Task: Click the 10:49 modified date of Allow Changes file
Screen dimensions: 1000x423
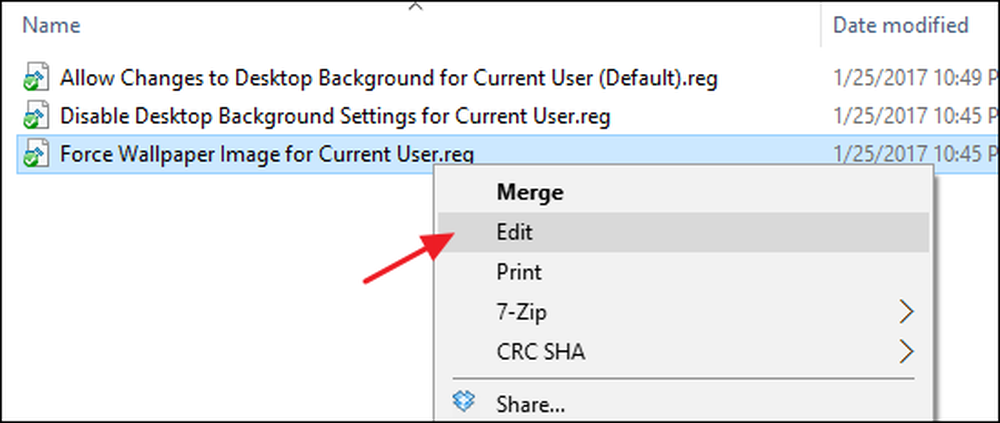Action: (916, 78)
